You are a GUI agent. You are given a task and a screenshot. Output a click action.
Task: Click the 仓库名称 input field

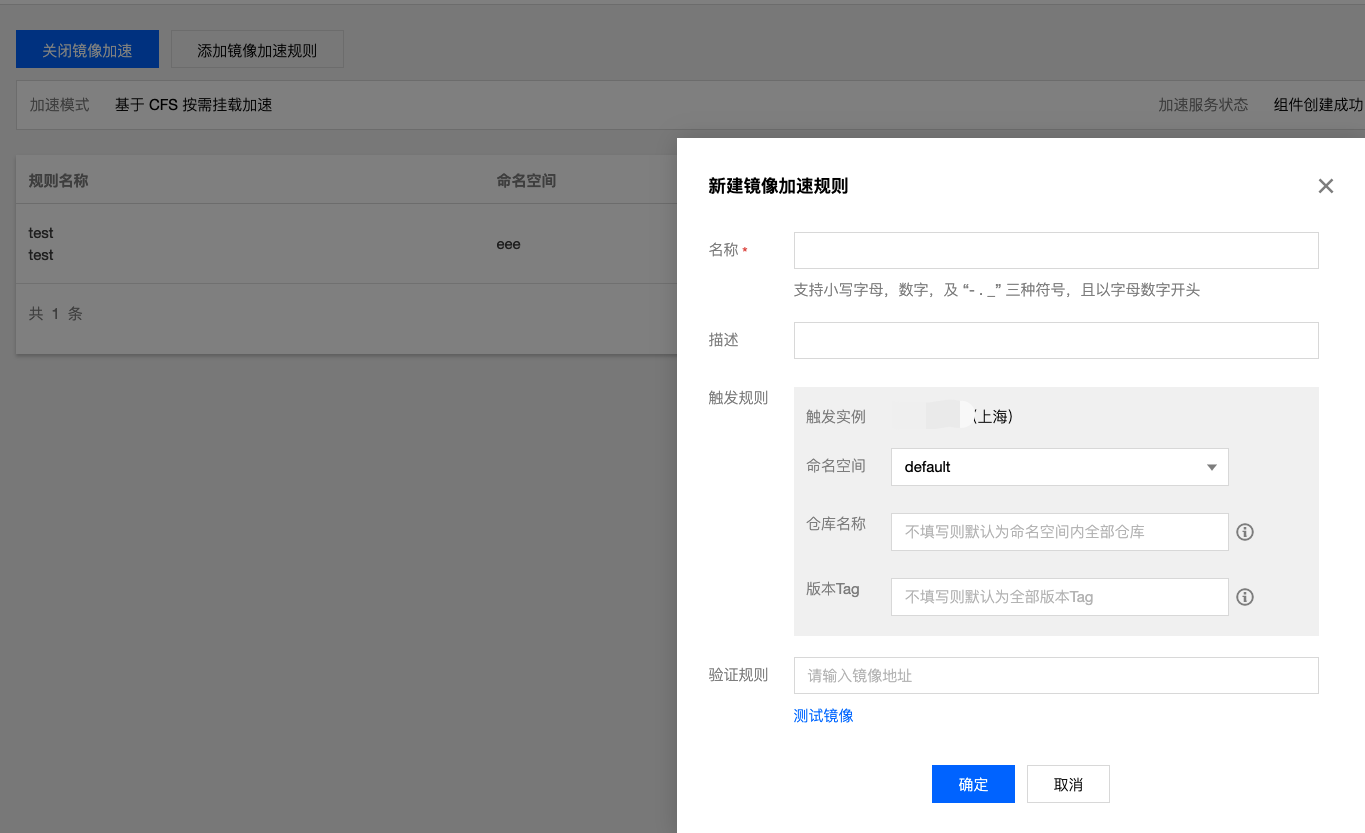[1059, 532]
